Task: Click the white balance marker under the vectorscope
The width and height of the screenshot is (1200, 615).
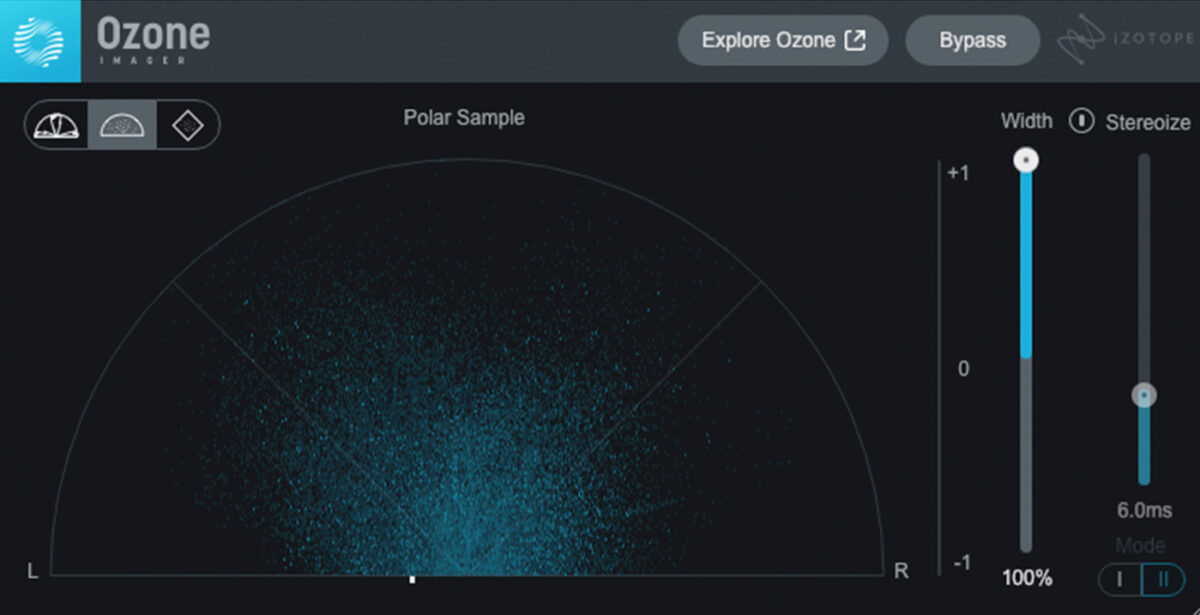Action: (412, 579)
